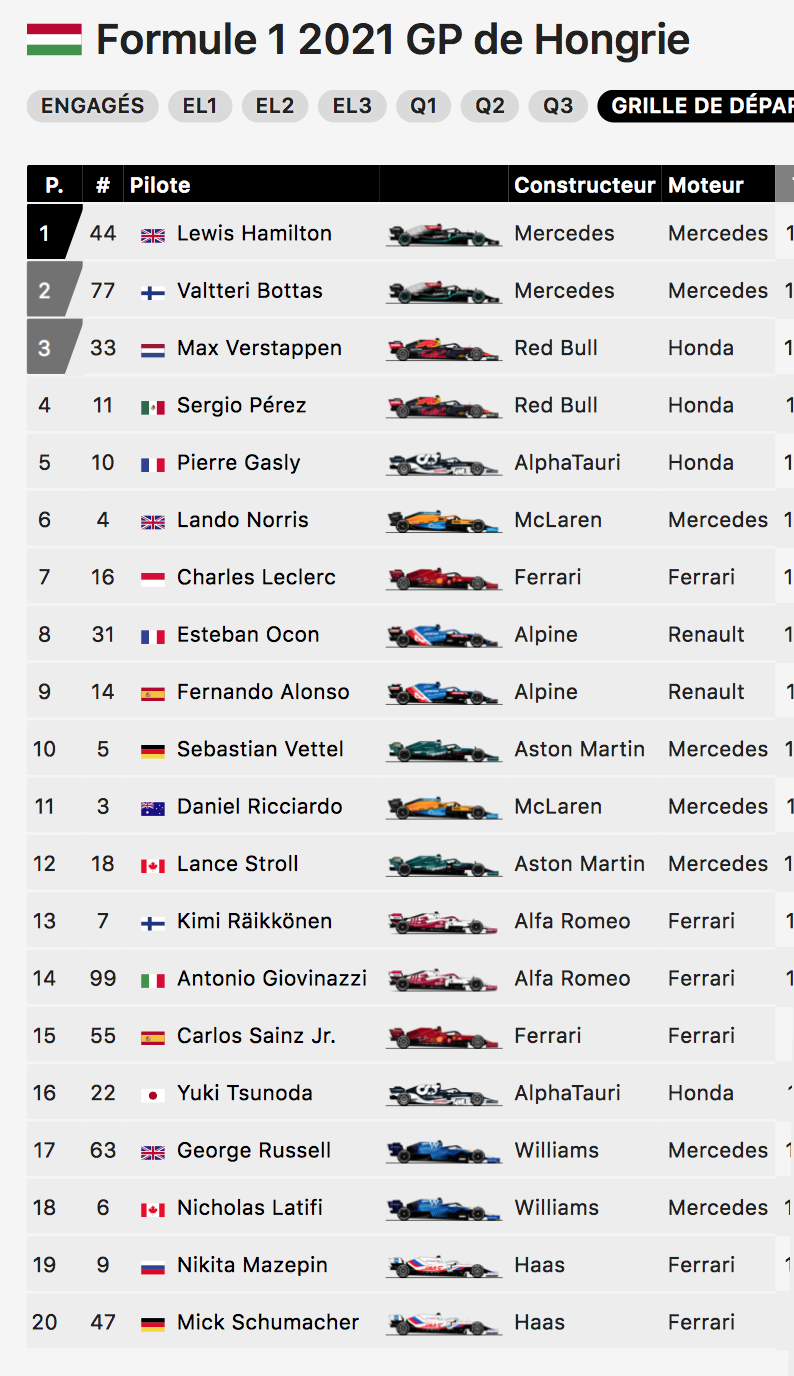Screen dimensions: 794x1376
Task: Sort by the Constructeur column header
Action: 584,185
